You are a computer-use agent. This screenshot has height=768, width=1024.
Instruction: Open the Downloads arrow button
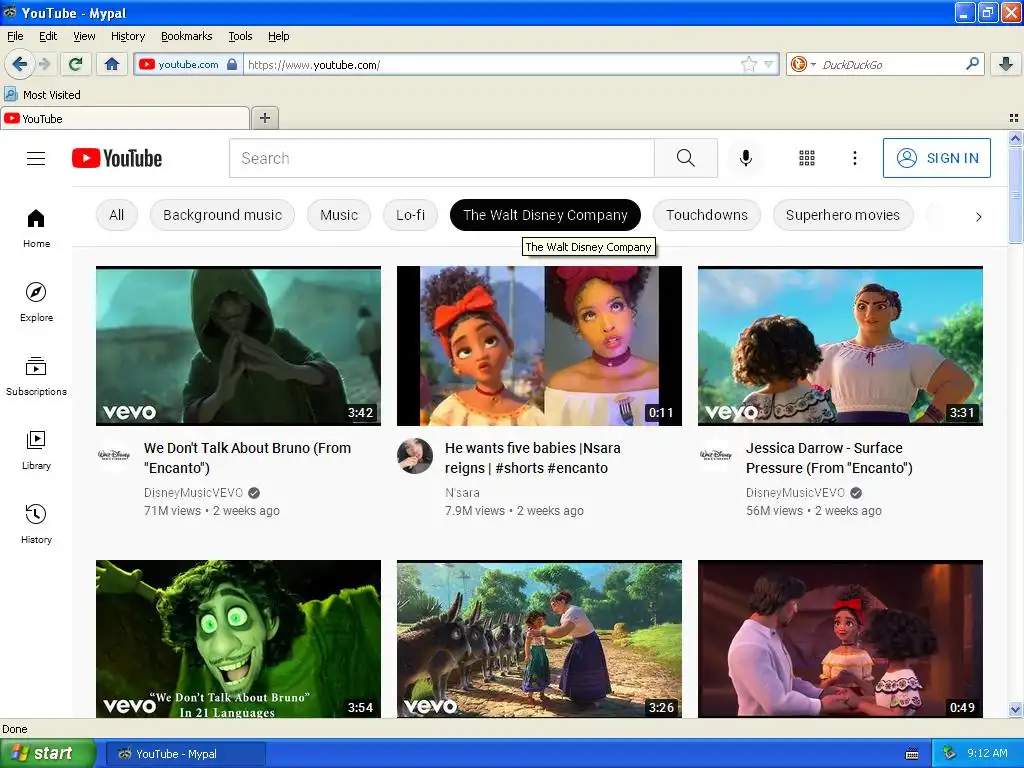click(1006, 64)
